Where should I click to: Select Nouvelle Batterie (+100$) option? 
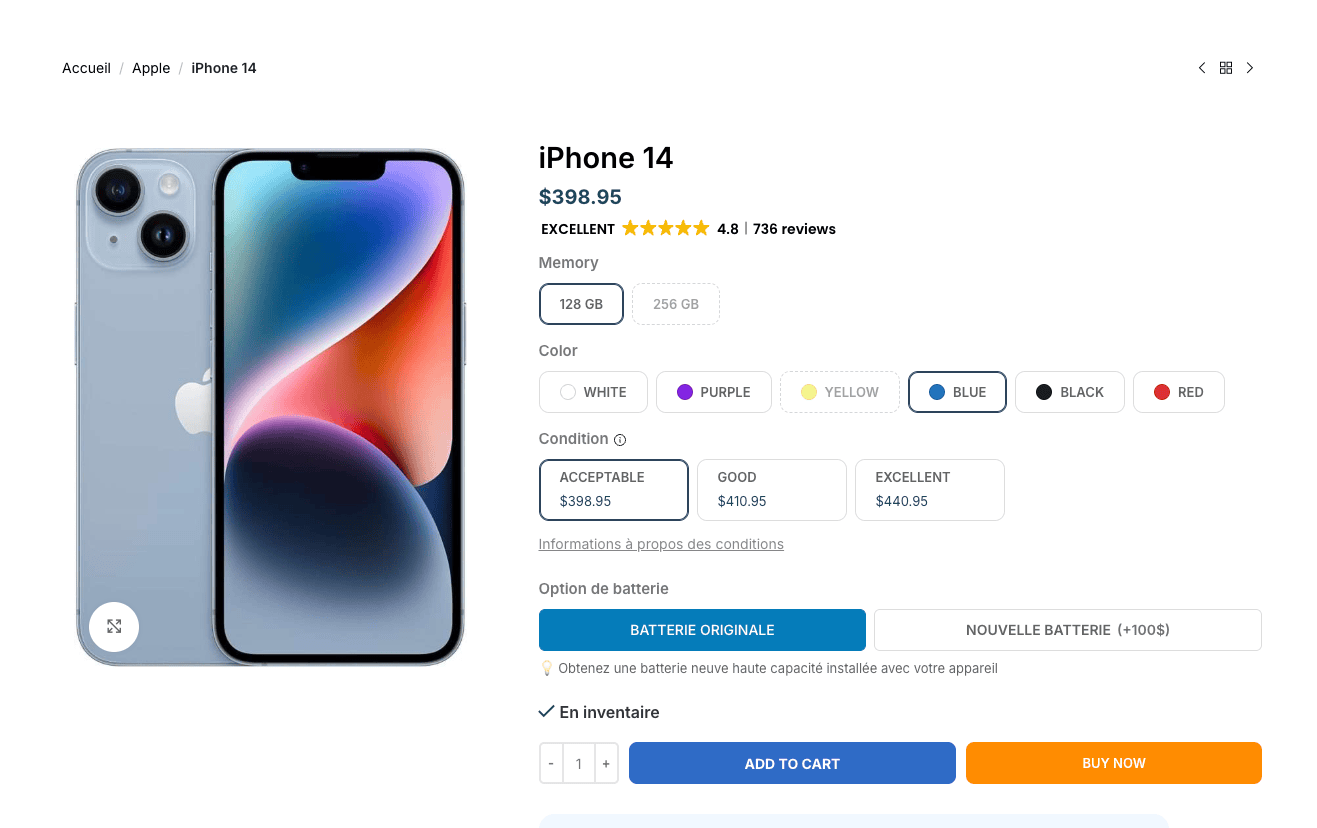click(1068, 630)
